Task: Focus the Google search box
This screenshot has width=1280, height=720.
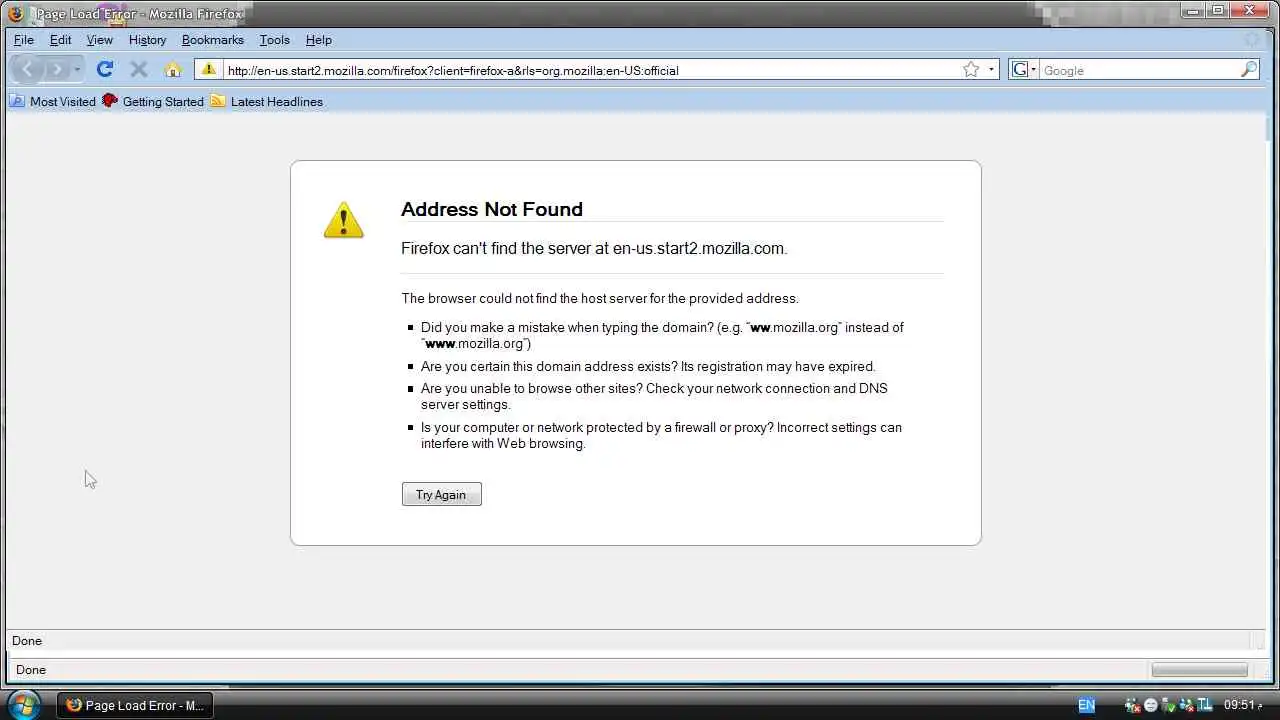Action: (x=1139, y=70)
